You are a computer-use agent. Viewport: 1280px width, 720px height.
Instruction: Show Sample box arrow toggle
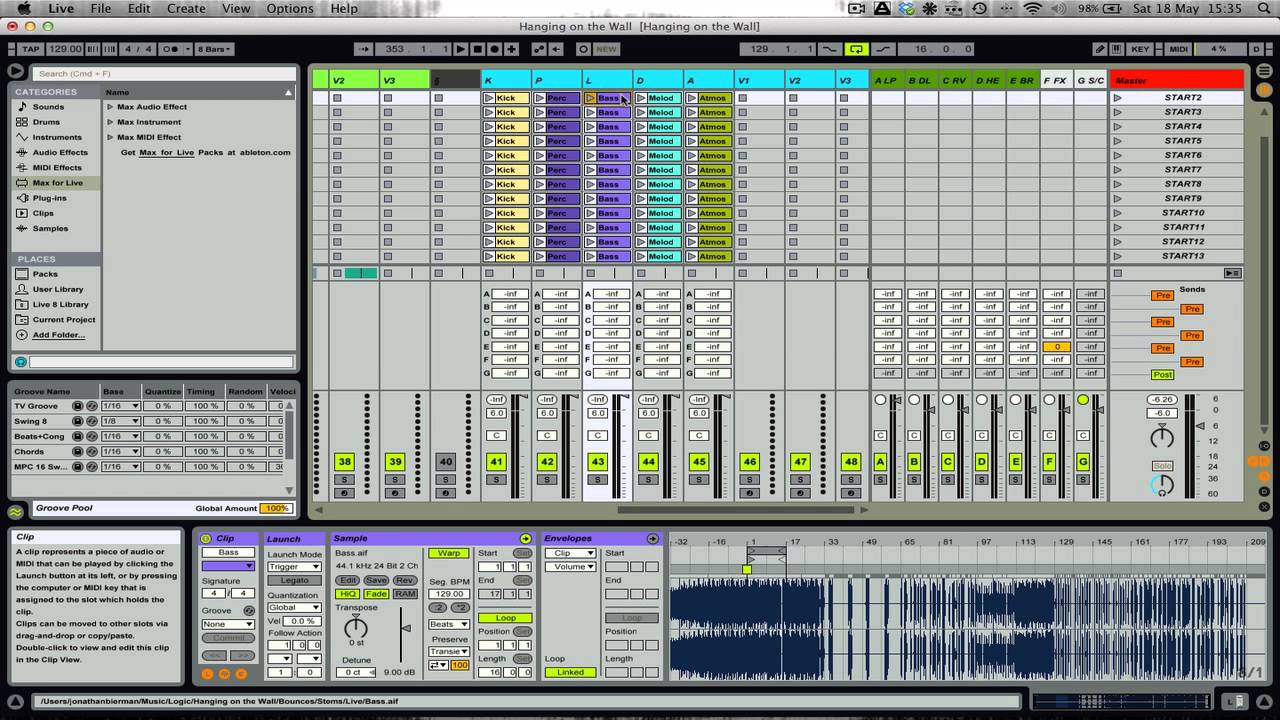click(x=526, y=539)
